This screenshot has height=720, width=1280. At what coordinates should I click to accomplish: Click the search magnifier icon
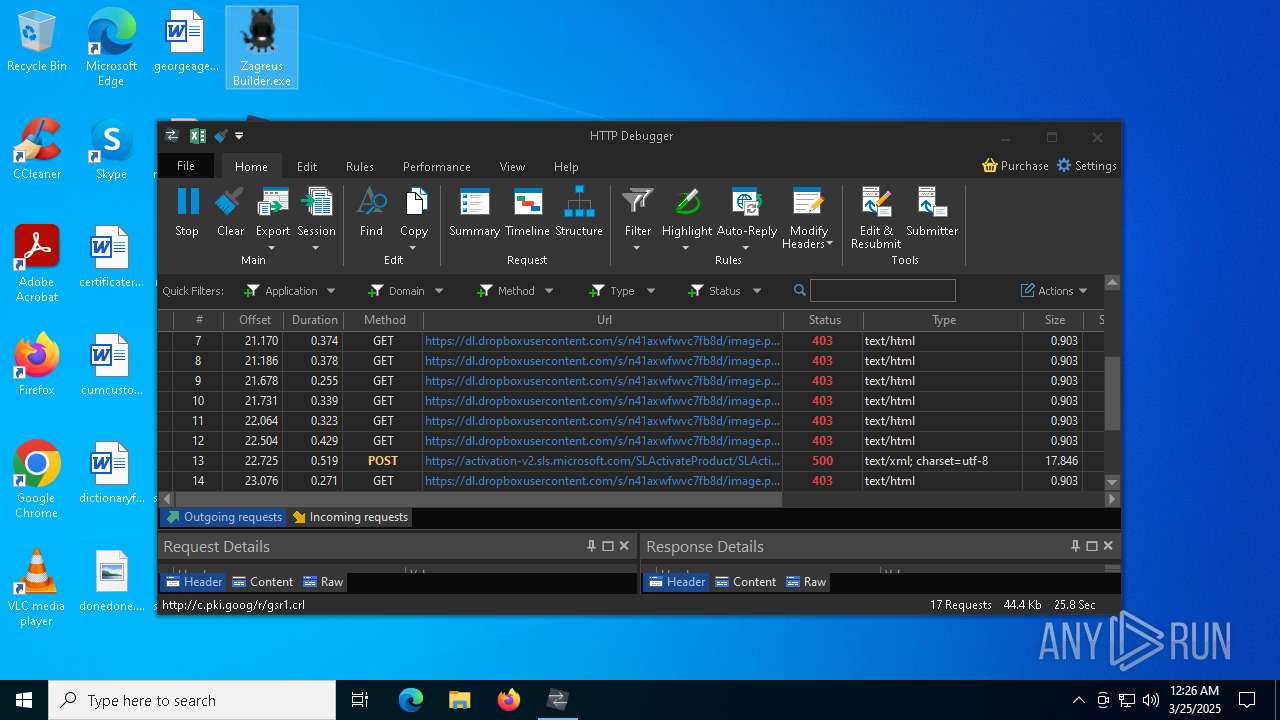click(800, 291)
